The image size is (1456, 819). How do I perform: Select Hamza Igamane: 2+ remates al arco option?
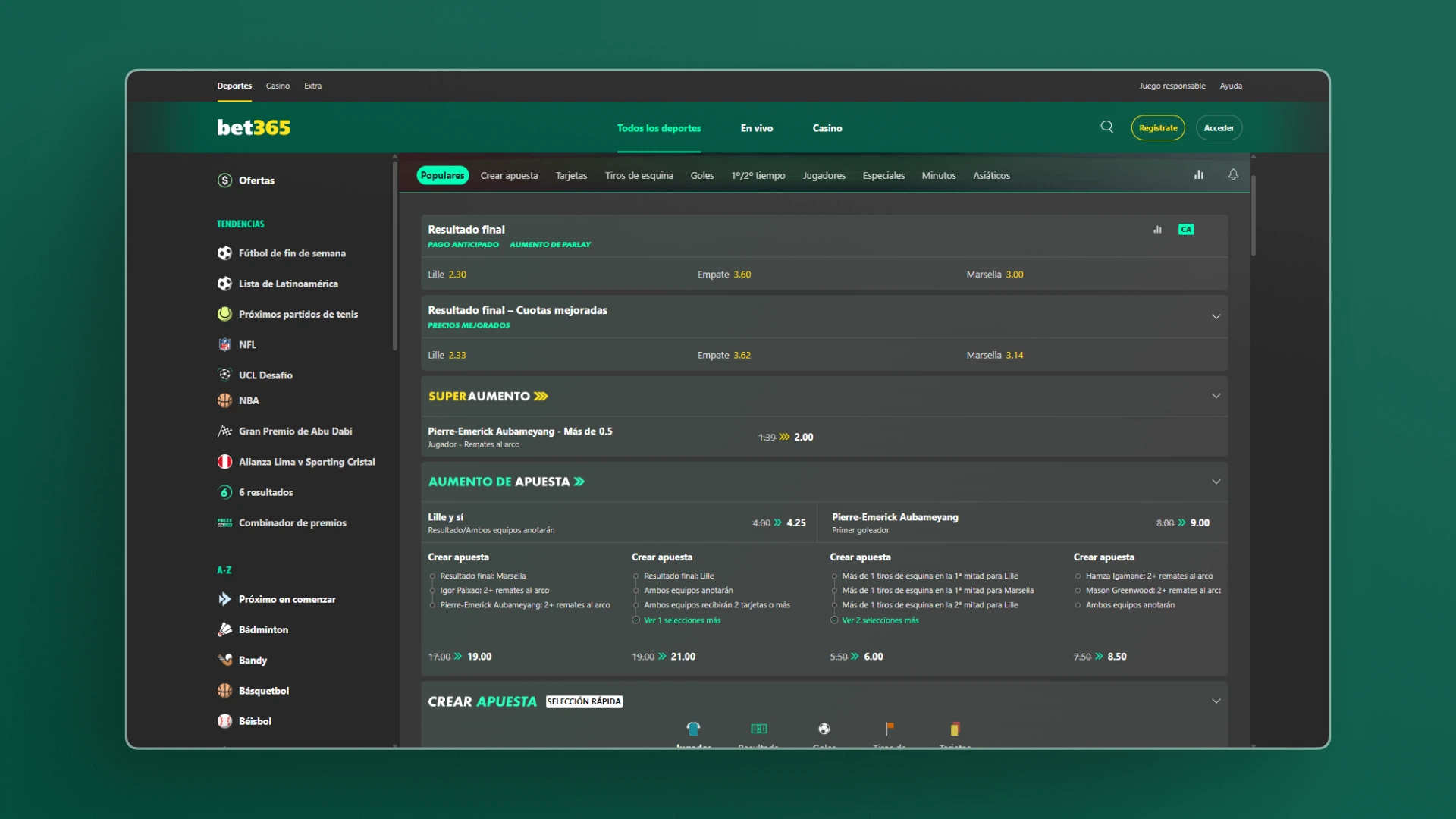(1078, 576)
